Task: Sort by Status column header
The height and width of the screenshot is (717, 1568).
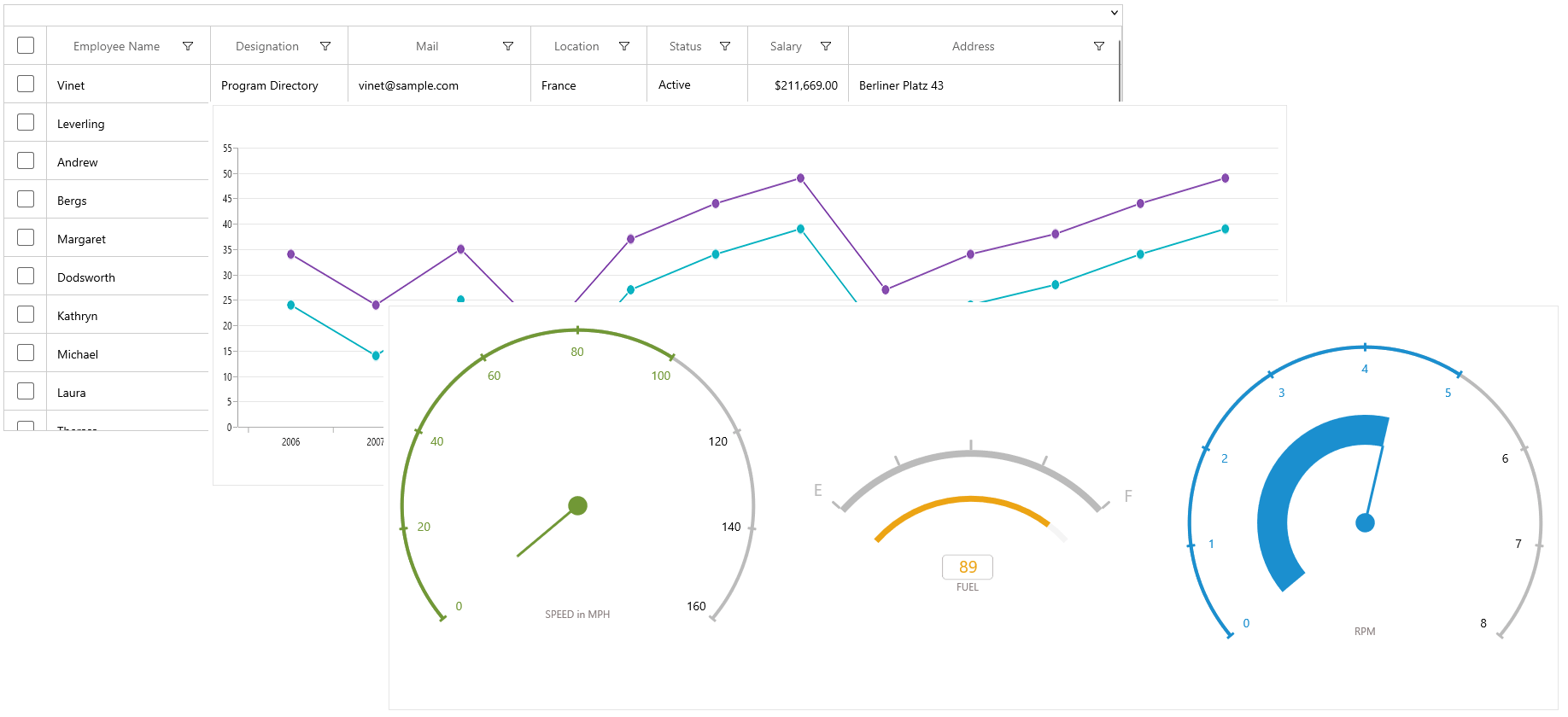Action: 685,46
